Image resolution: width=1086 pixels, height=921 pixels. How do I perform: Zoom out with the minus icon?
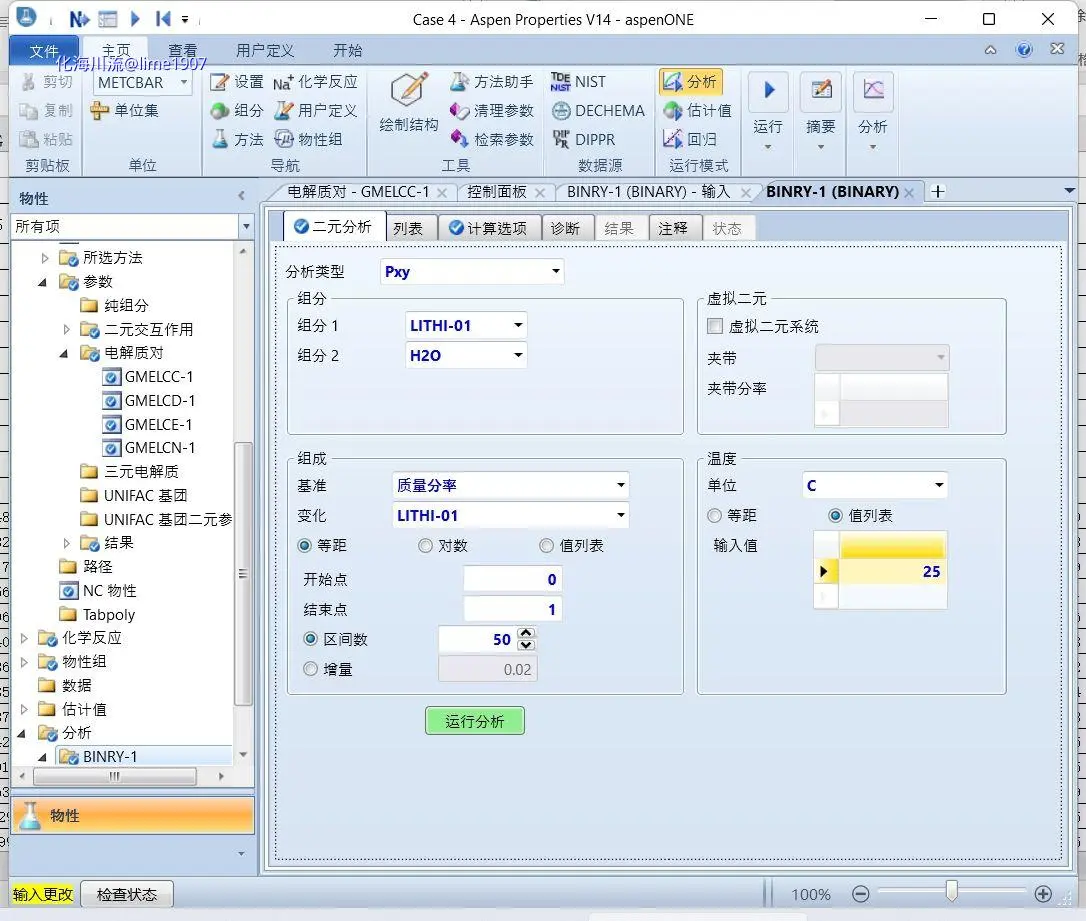tap(860, 894)
